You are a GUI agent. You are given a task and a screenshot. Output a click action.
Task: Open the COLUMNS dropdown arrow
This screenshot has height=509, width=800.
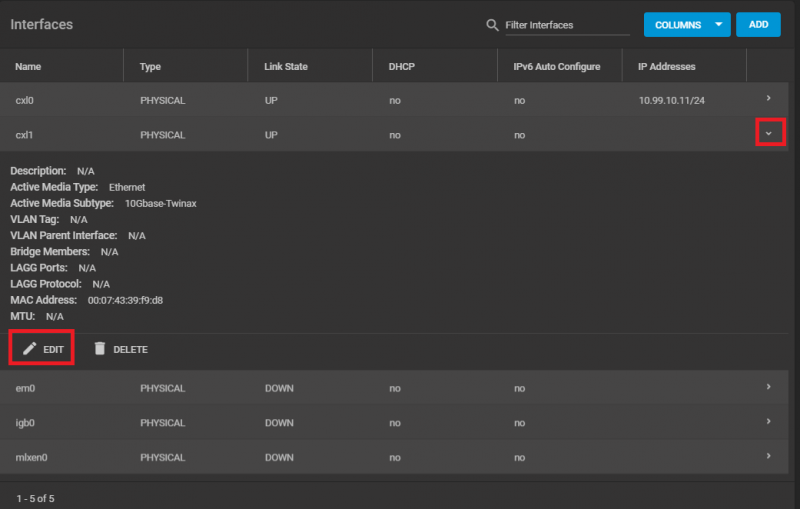[x=718, y=25]
